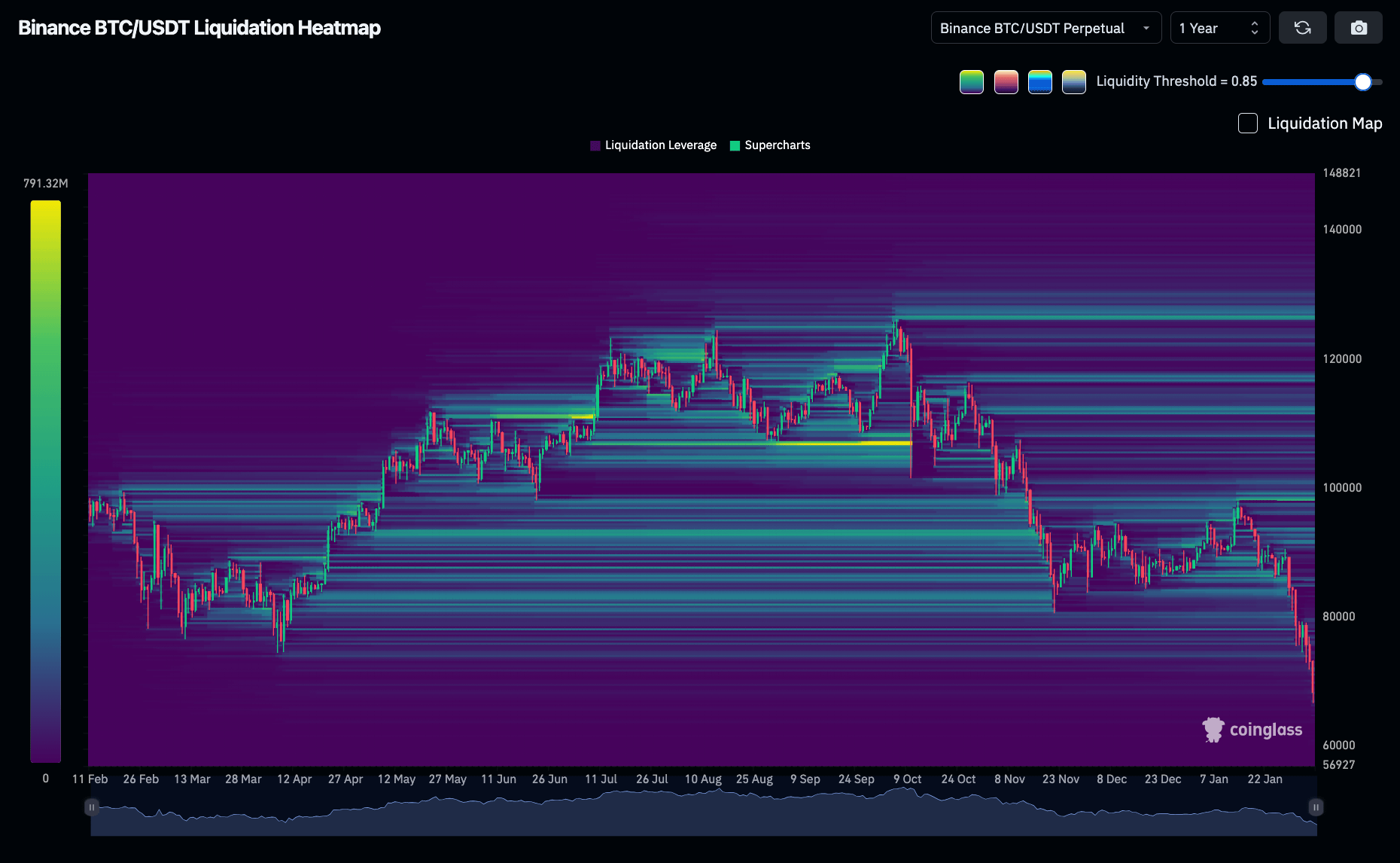Apply the green-yellow viridis color theme
The height and width of the screenshot is (863, 1400).
coord(971,81)
